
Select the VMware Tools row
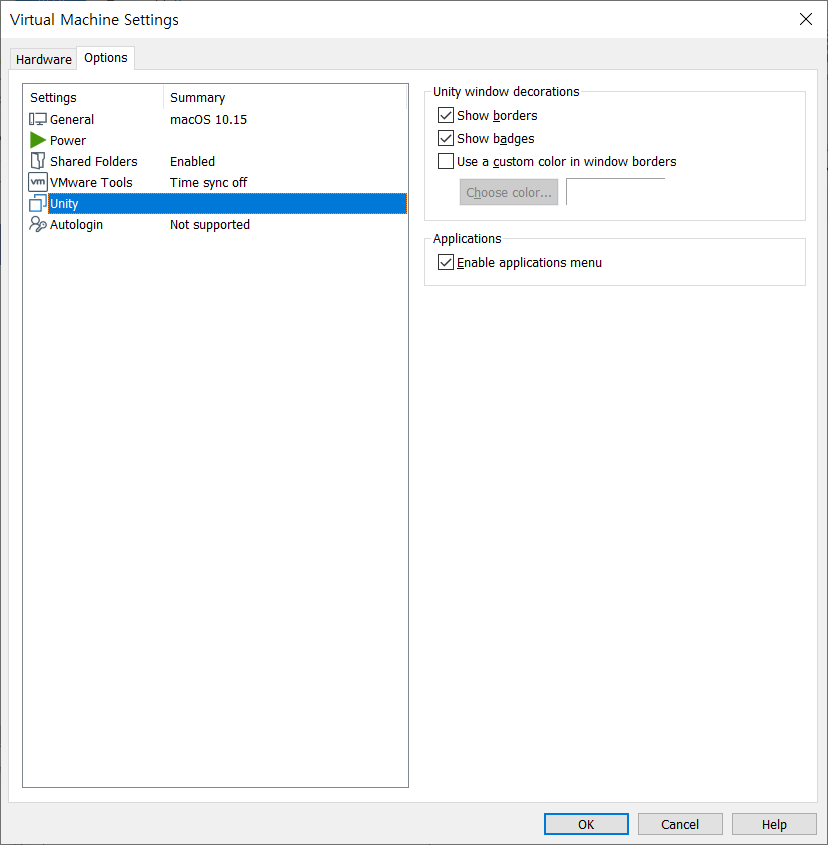(x=216, y=182)
